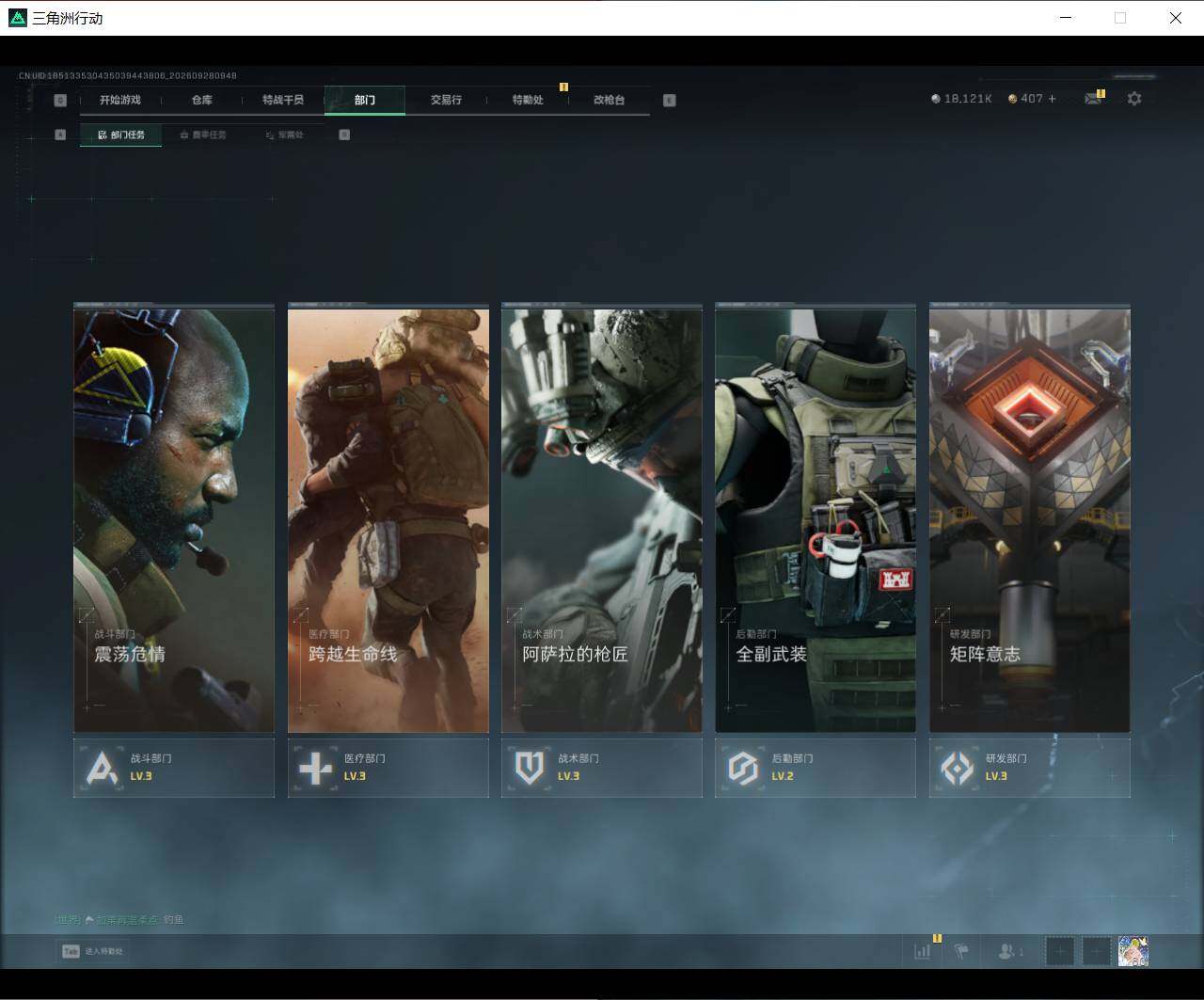Click the 18,121K currency amount
This screenshot has width=1204, height=1000.
[x=968, y=99]
